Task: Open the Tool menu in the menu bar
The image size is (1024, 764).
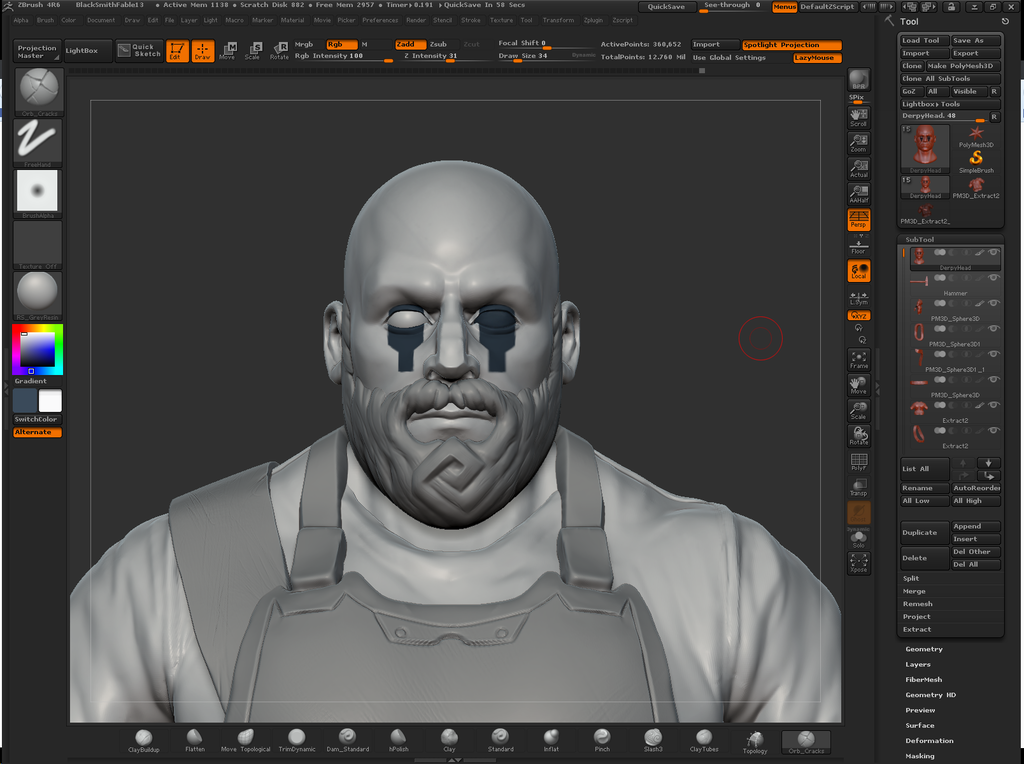Action: [527, 19]
